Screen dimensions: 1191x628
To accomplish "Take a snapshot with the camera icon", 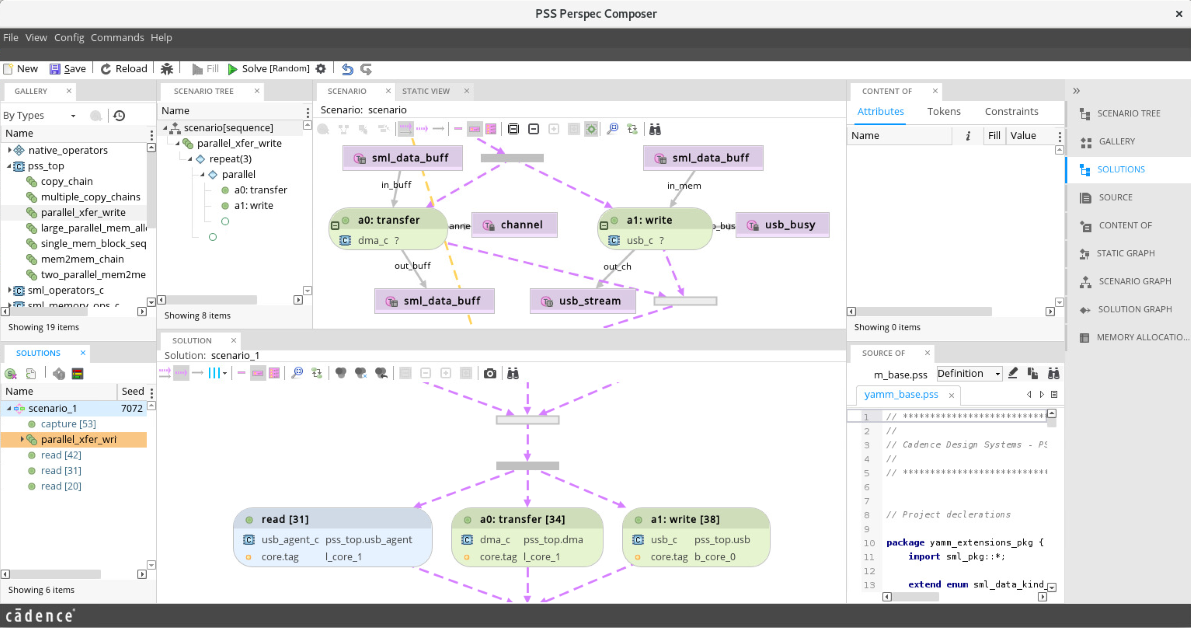I will coord(490,373).
